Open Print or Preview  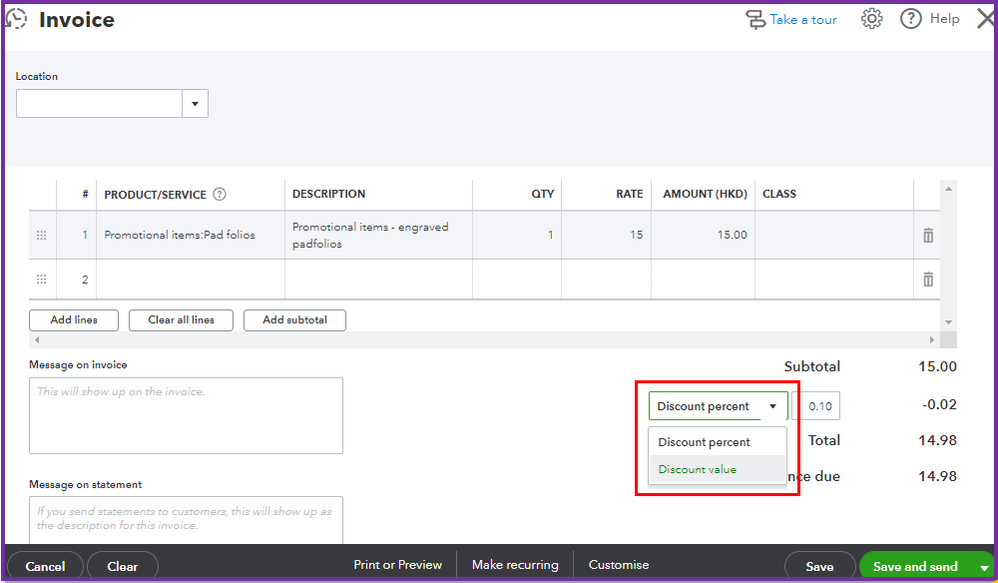398,565
